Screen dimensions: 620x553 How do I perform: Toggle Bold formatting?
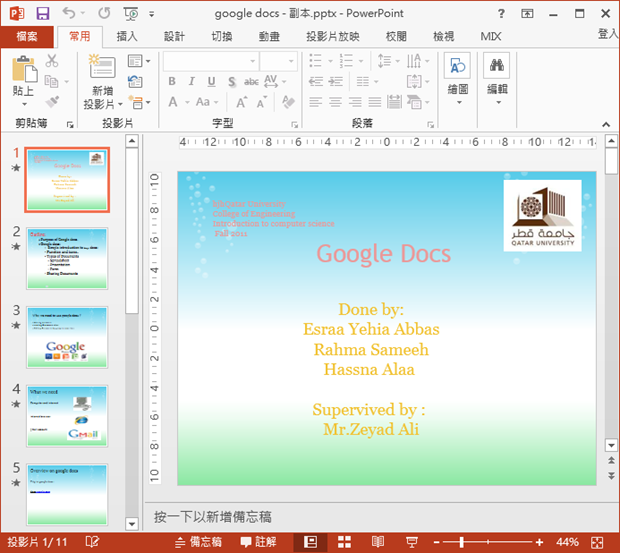tap(172, 81)
